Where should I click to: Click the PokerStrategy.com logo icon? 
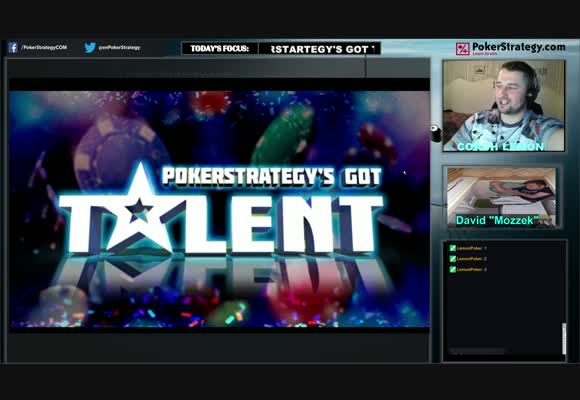tap(462, 48)
